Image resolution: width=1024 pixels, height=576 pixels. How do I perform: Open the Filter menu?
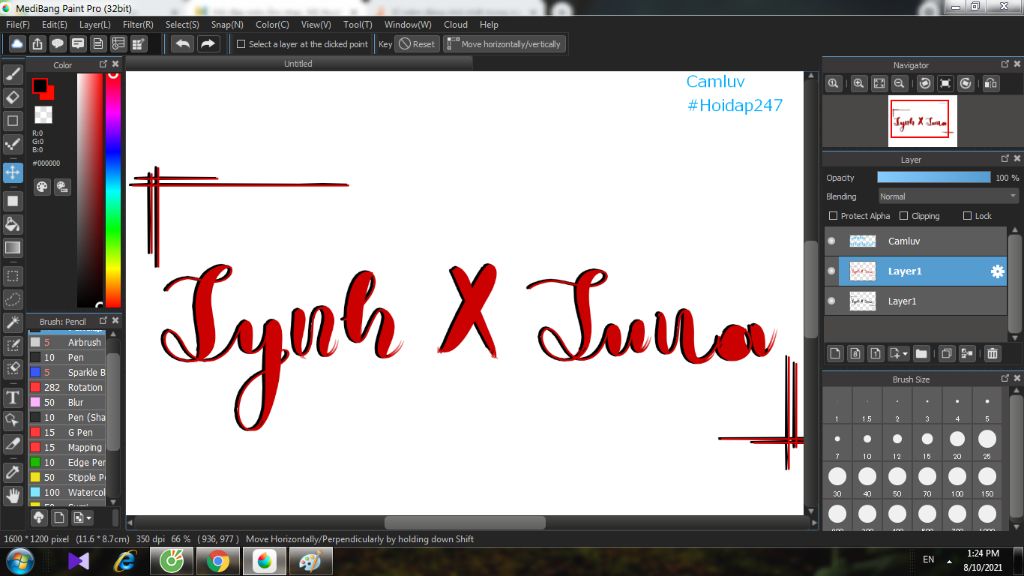pos(138,24)
